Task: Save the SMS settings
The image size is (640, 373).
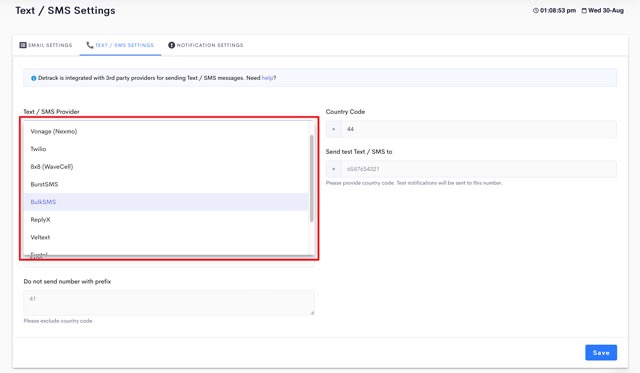Action: (x=601, y=353)
